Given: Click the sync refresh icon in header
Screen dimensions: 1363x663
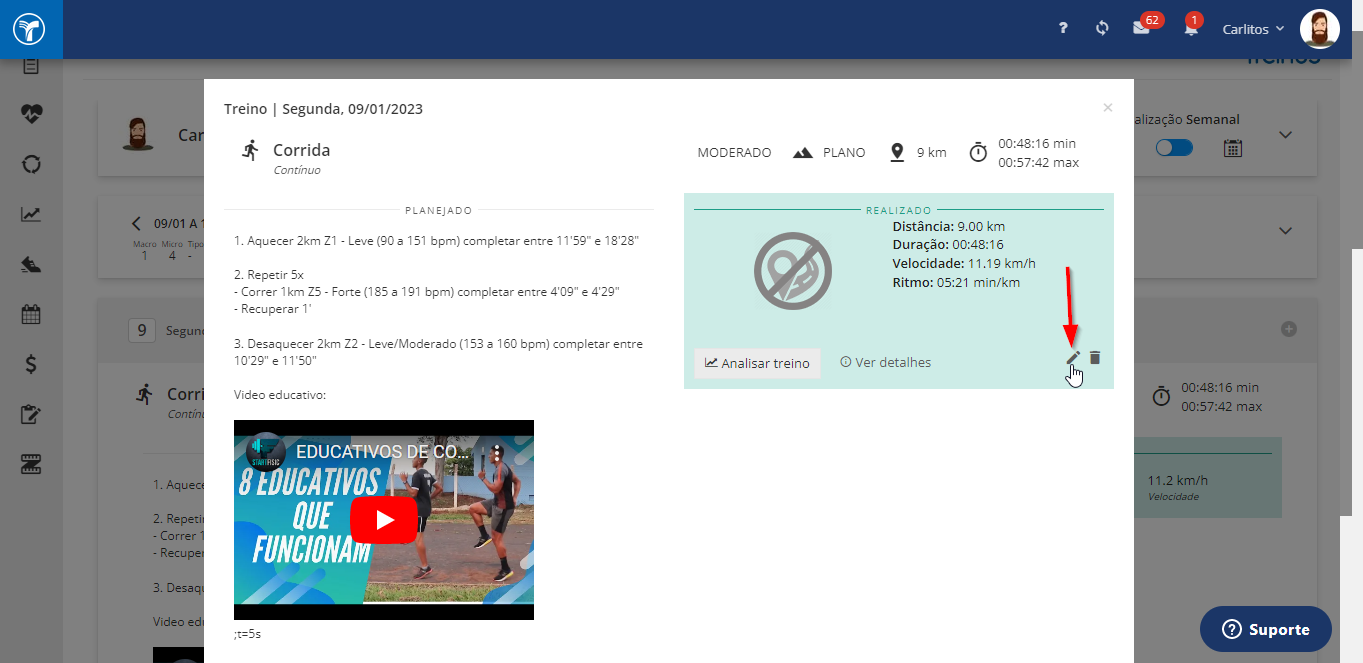Looking at the screenshot, I should pos(1102,29).
